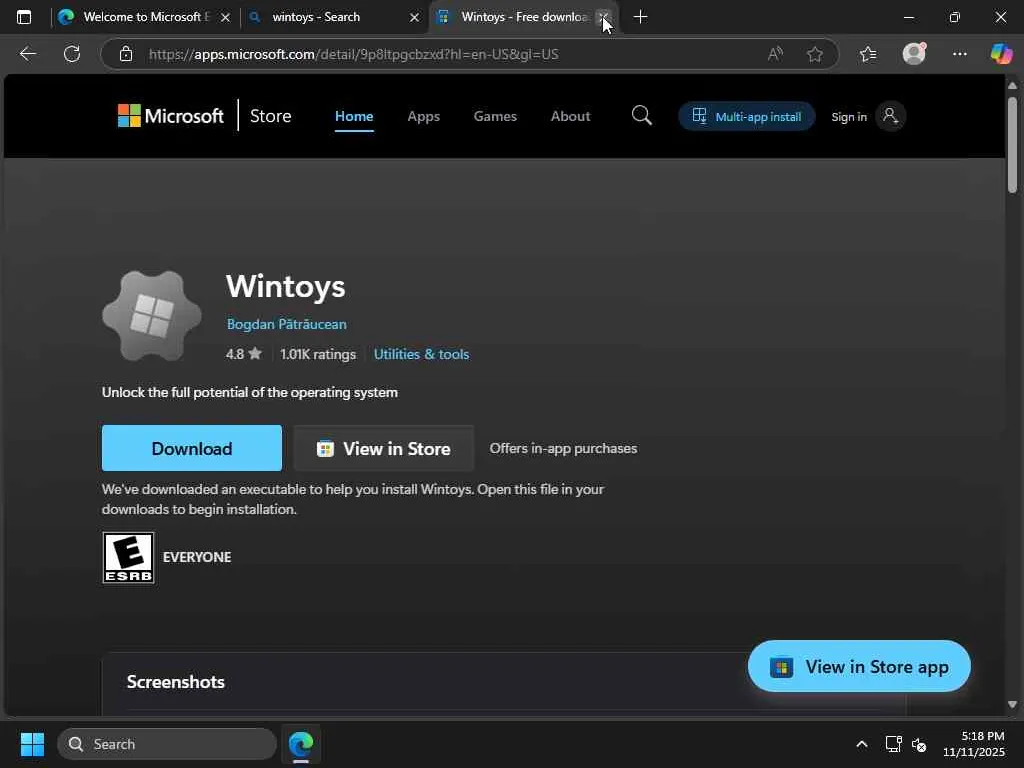The image size is (1024, 768).
Task: Click the ESRB Everyone rating badge
Action: (129, 557)
